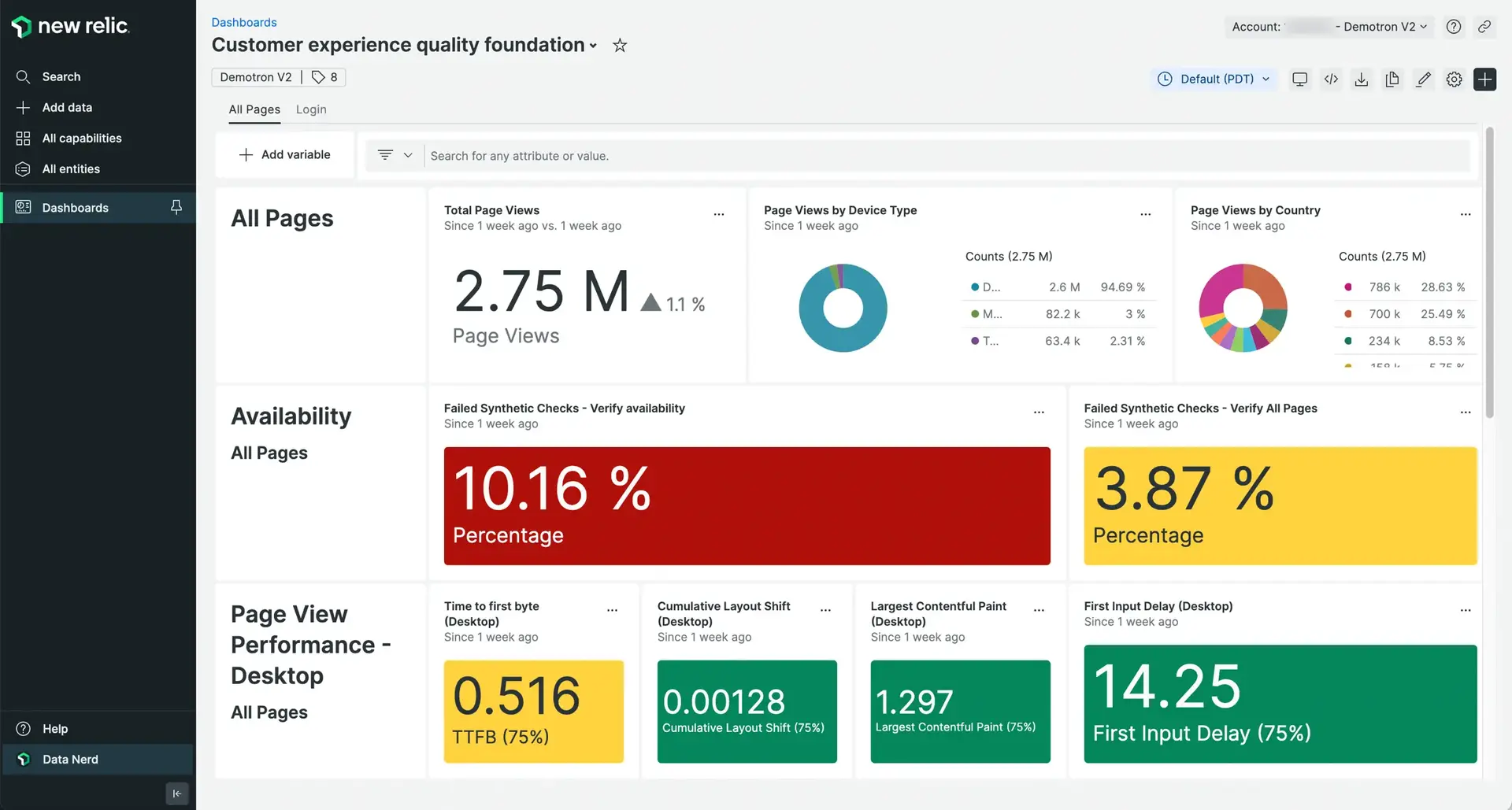Open Search from the sidebar
The width and height of the screenshot is (1512, 810).
(61, 76)
